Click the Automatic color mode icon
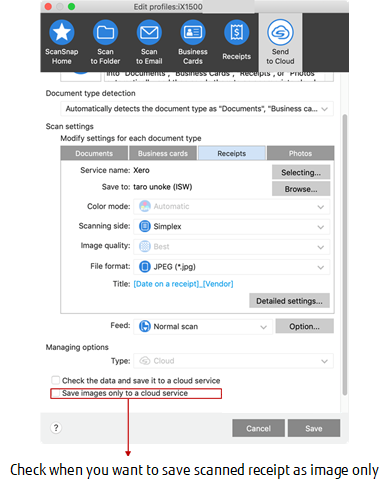The width and height of the screenshot is (389, 488). point(145,206)
